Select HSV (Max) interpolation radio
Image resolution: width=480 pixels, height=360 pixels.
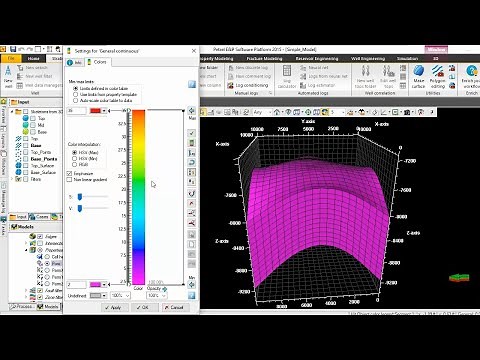[x=75, y=152]
